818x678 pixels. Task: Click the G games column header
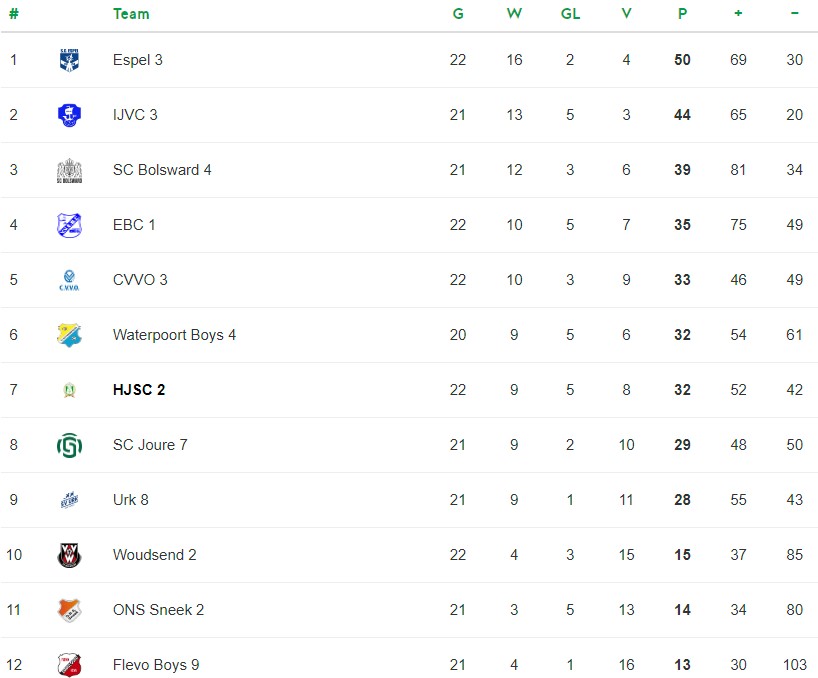coord(458,14)
